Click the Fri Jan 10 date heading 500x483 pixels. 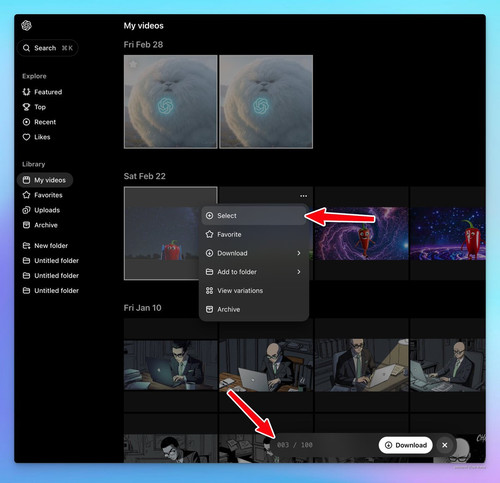point(143,308)
